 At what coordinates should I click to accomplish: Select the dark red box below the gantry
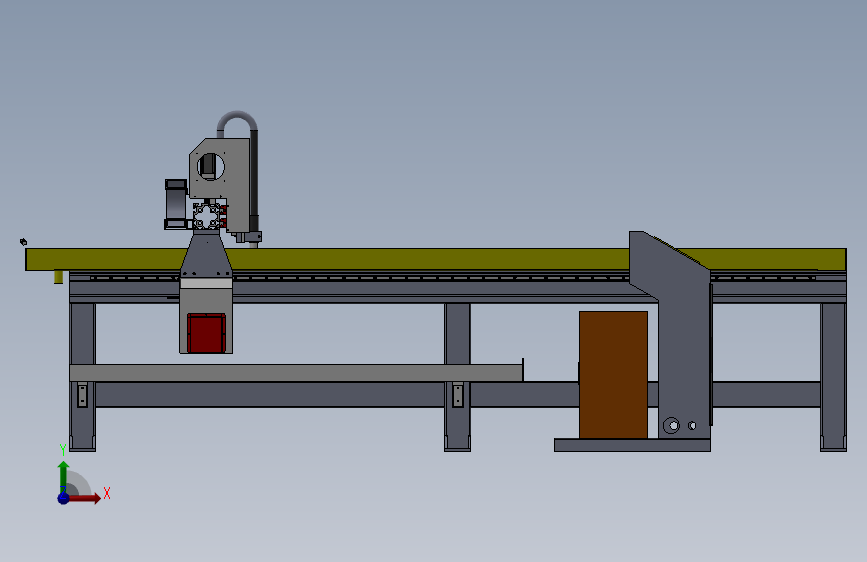206,333
